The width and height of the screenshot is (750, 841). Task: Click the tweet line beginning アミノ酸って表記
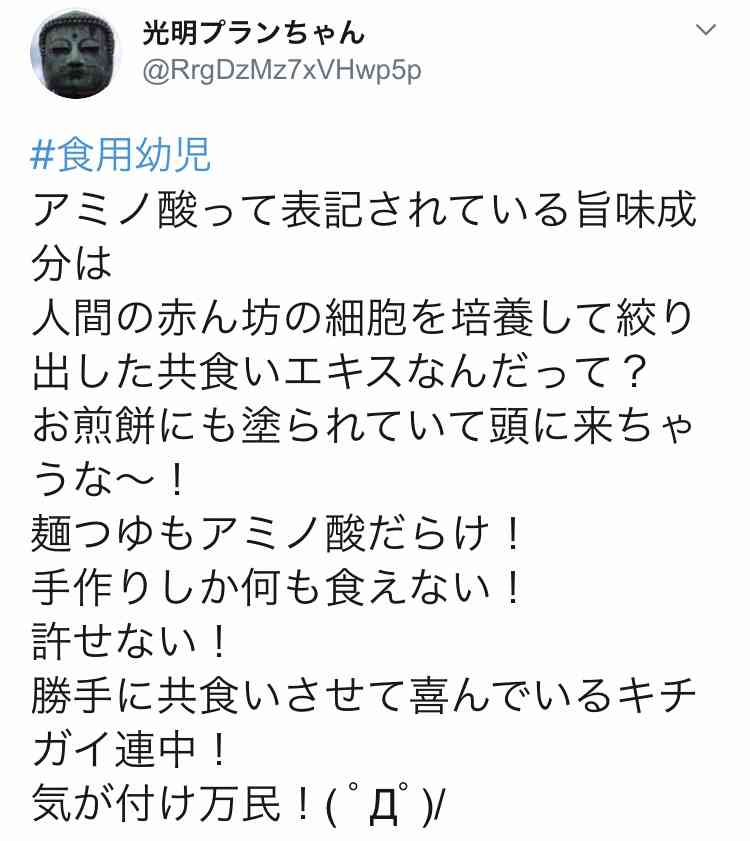[x=364, y=209]
